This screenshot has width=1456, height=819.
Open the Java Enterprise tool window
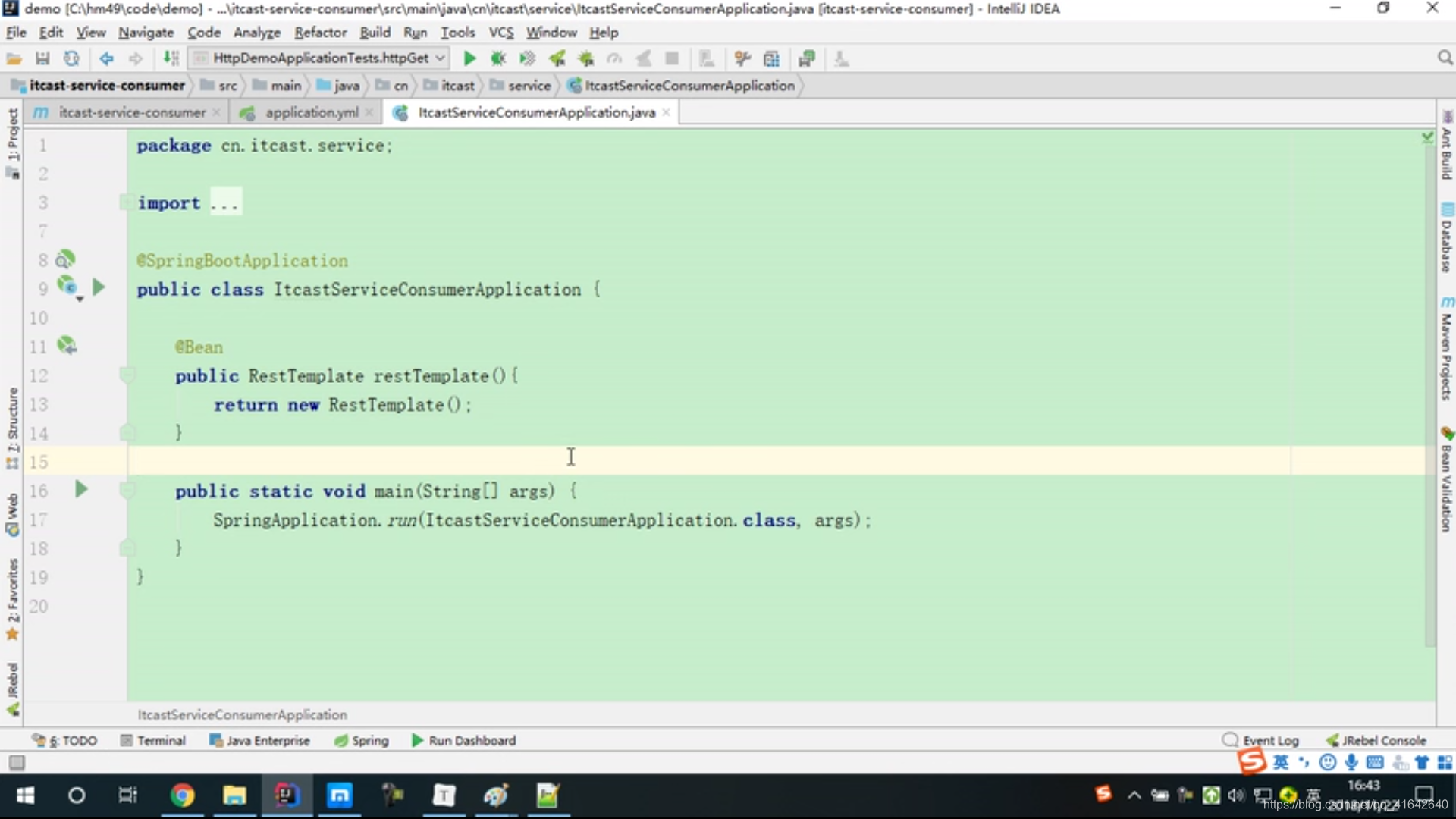[x=259, y=740]
